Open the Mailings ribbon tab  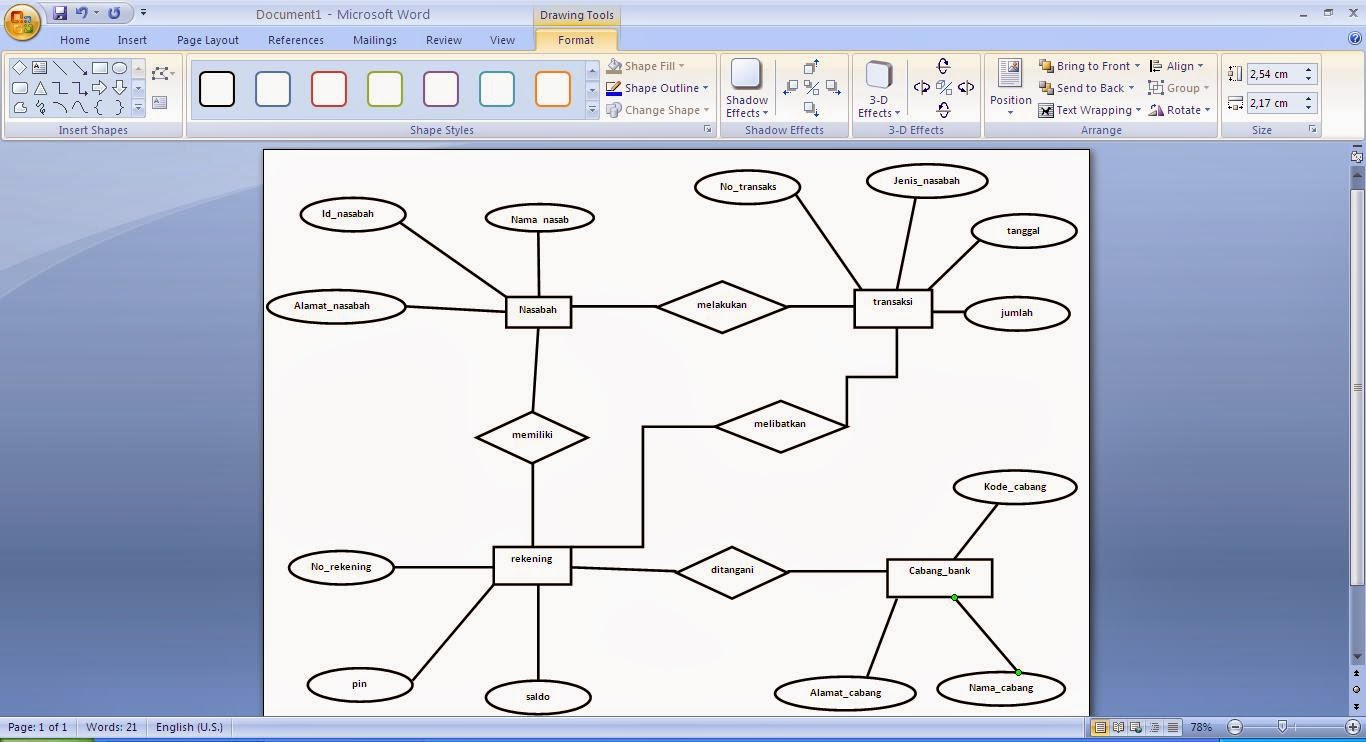tap(374, 40)
